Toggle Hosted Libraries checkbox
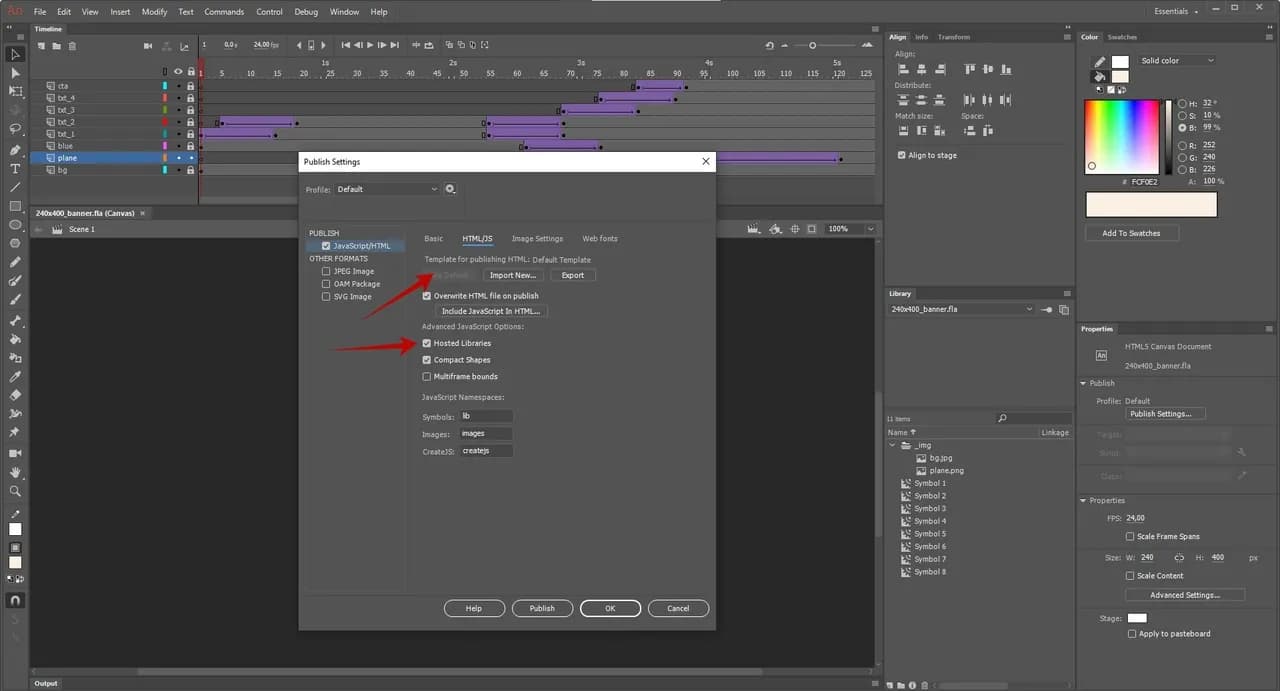Screen dimensions: 1280x691 coord(426,343)
